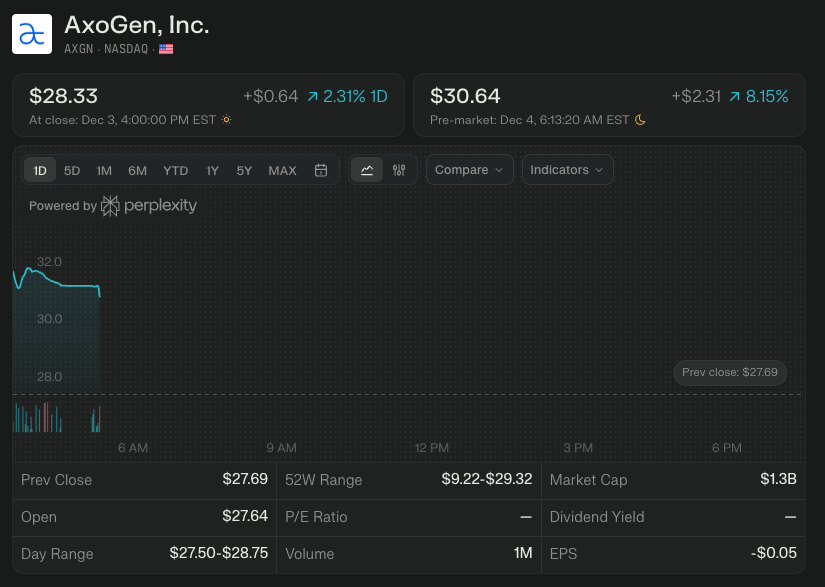
Task: Click the At close: Dec 3 timestamp
Action: (x=122, y=120)
